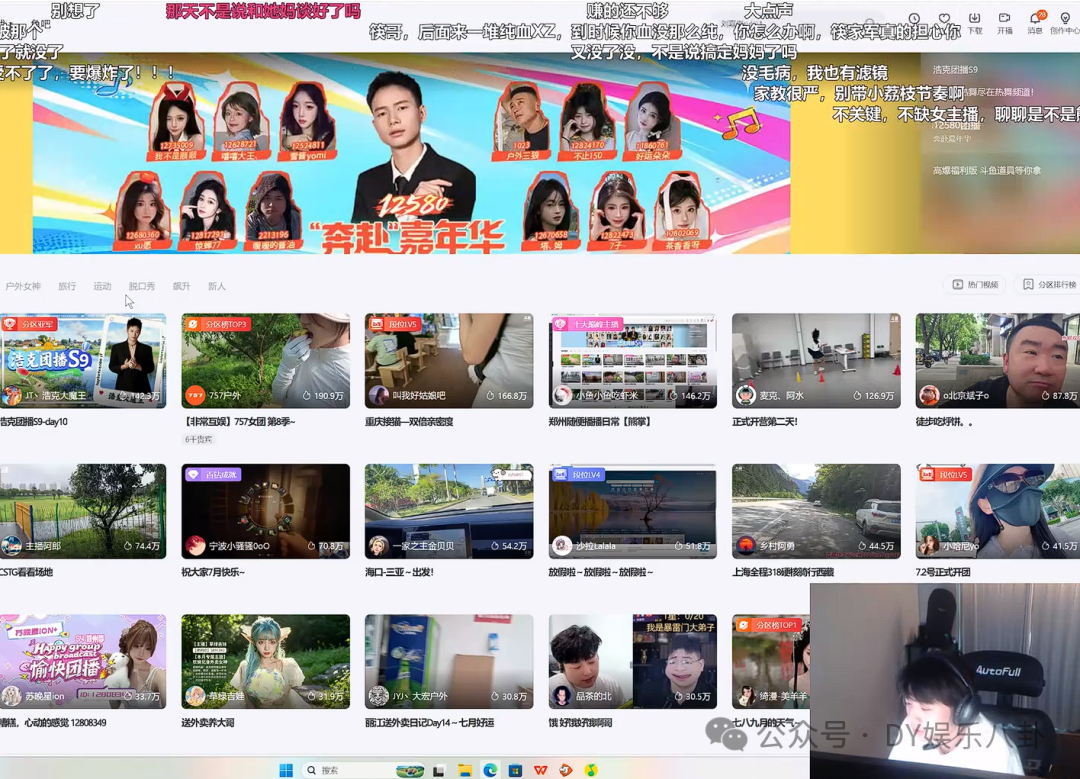Open the 脱口秀 tab
The width and height of the screenshot is (1080, 779).
pyautogui.click(x=141, y=286)
